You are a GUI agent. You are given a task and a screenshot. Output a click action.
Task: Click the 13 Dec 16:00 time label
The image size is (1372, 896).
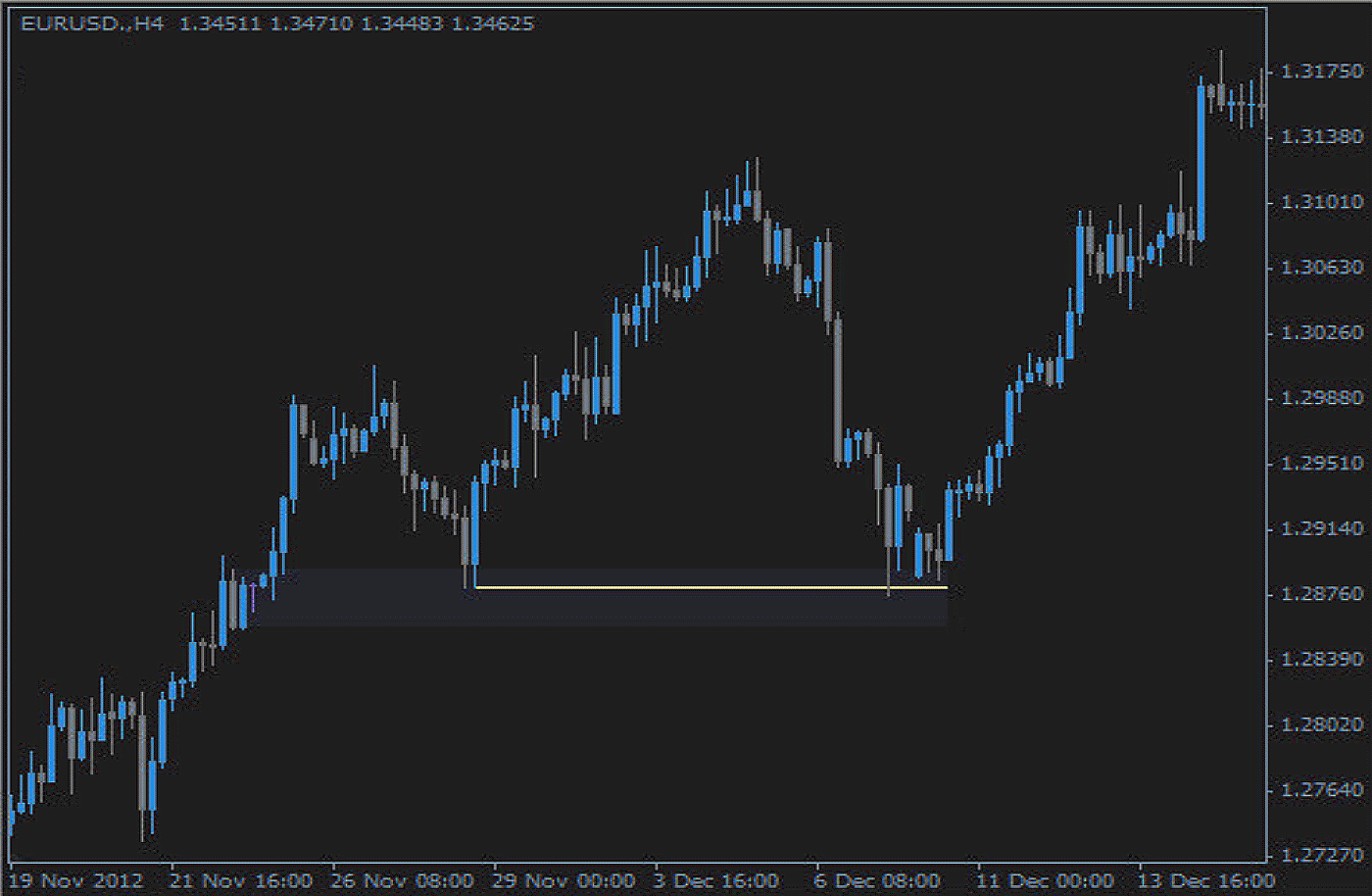pos(1205,880)
